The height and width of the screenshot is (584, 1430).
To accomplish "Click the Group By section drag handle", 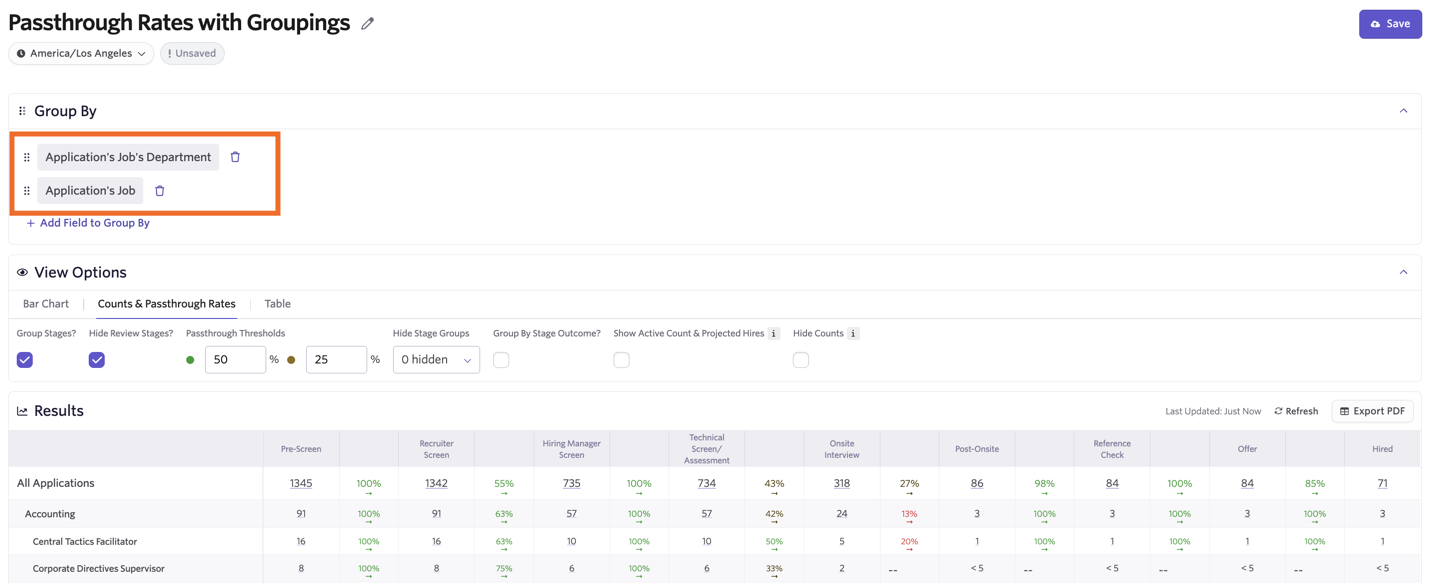I will coord(22,111).
